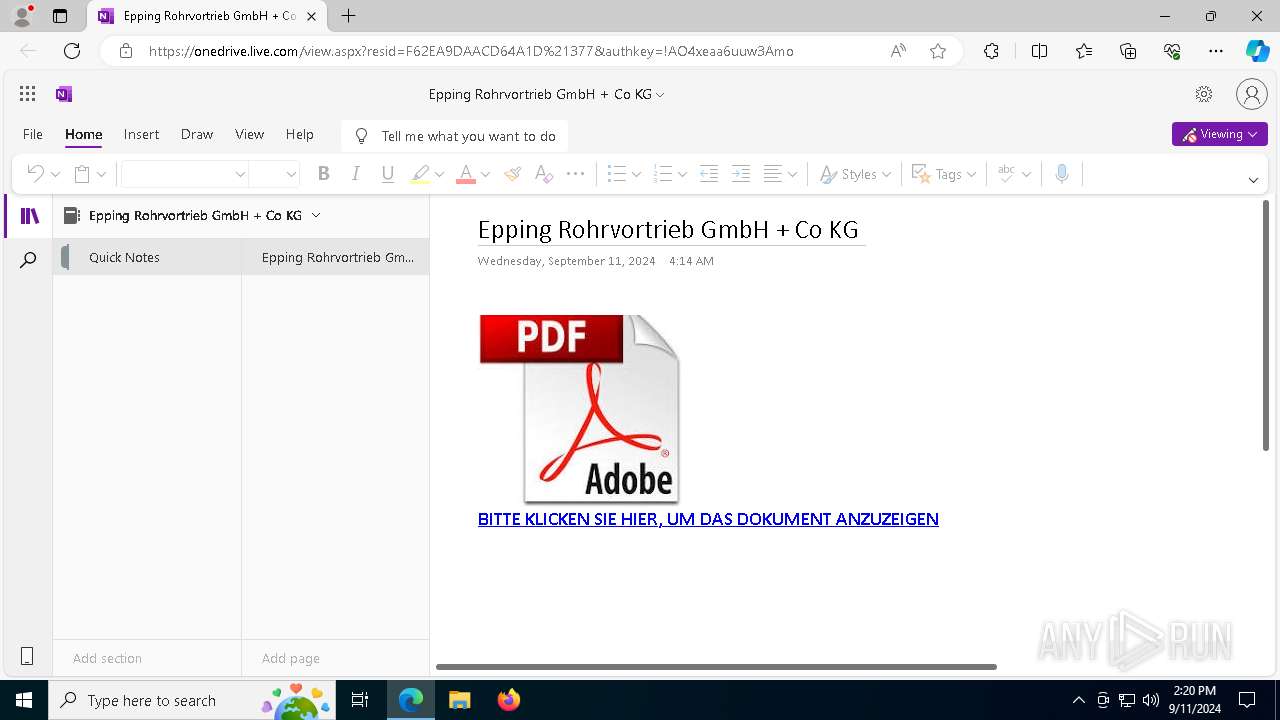Expand the notebook title dropdown in the header
Viewport: 1280px width, 720px height.
[x=660, y=95]
